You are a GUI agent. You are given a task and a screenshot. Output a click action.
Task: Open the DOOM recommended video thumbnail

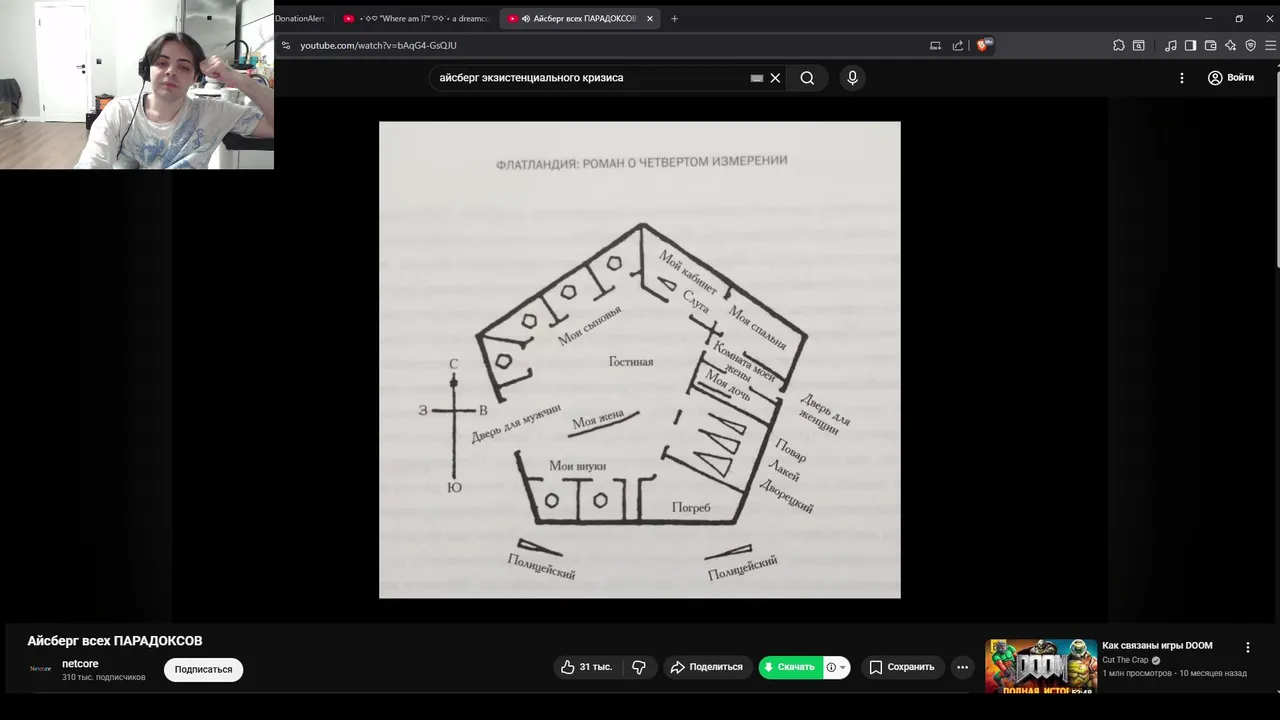click(x=1041, y=667)
